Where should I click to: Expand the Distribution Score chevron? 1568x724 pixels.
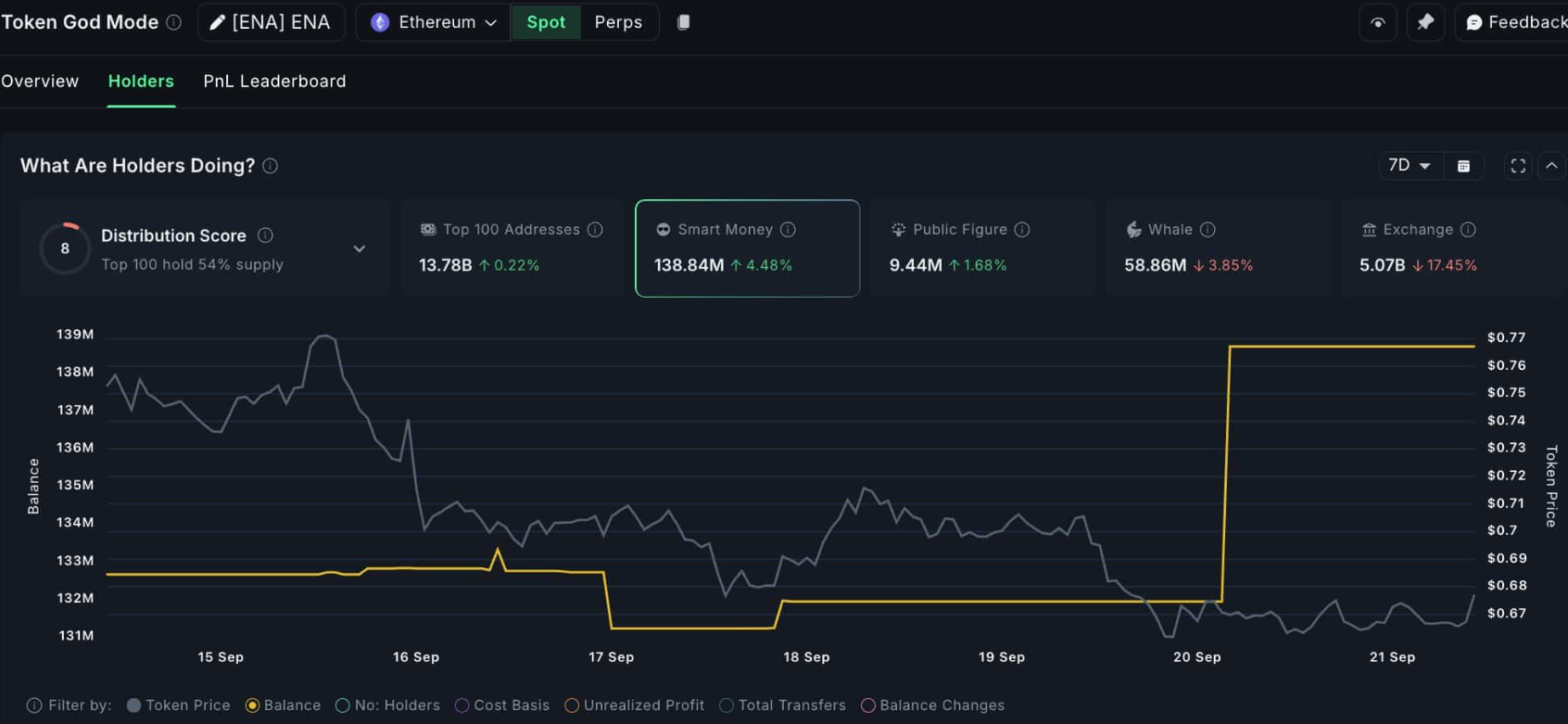click(x=360, y=248)
